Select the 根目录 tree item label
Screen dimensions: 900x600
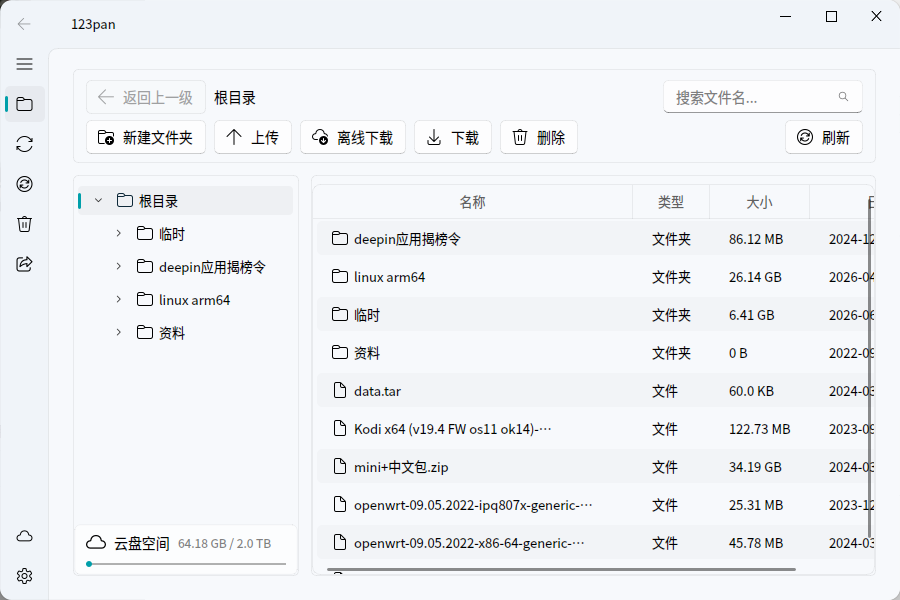click(x=158, y=201)
